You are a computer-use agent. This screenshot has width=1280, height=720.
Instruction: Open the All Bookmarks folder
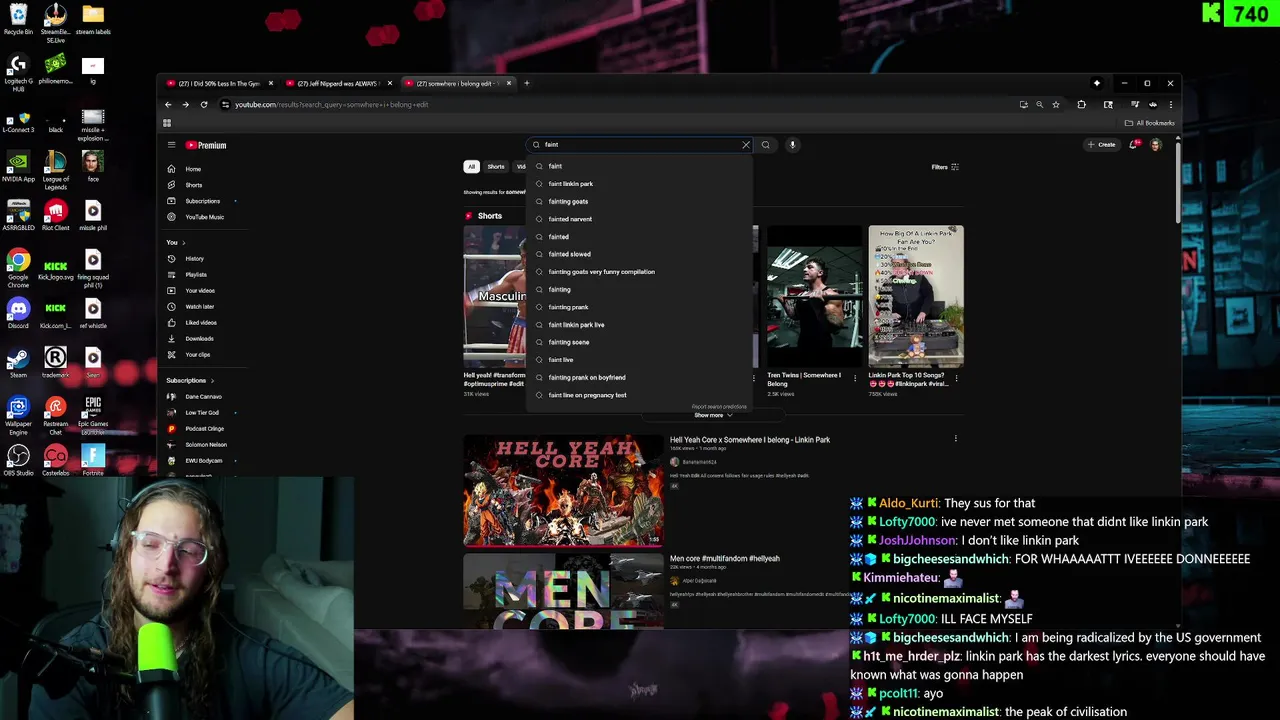pos(1150,123)
